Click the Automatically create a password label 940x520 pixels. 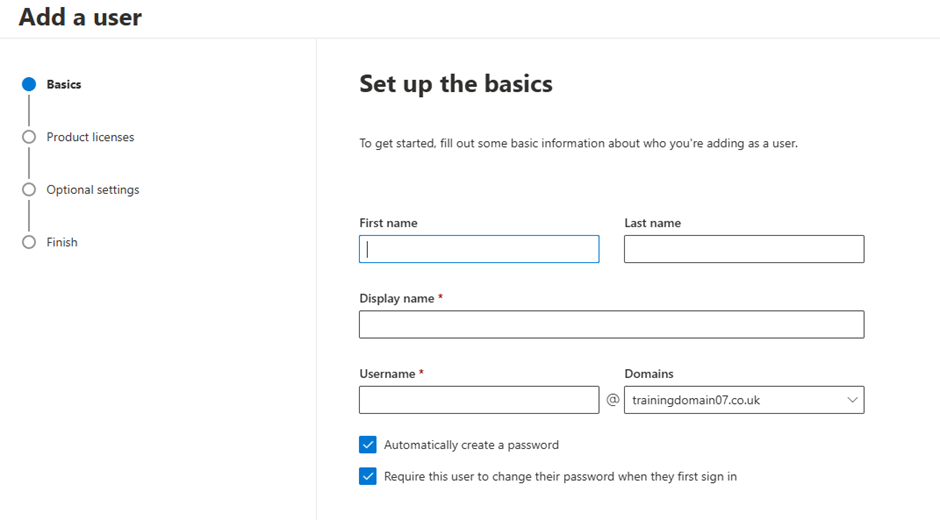pos(471,445)
